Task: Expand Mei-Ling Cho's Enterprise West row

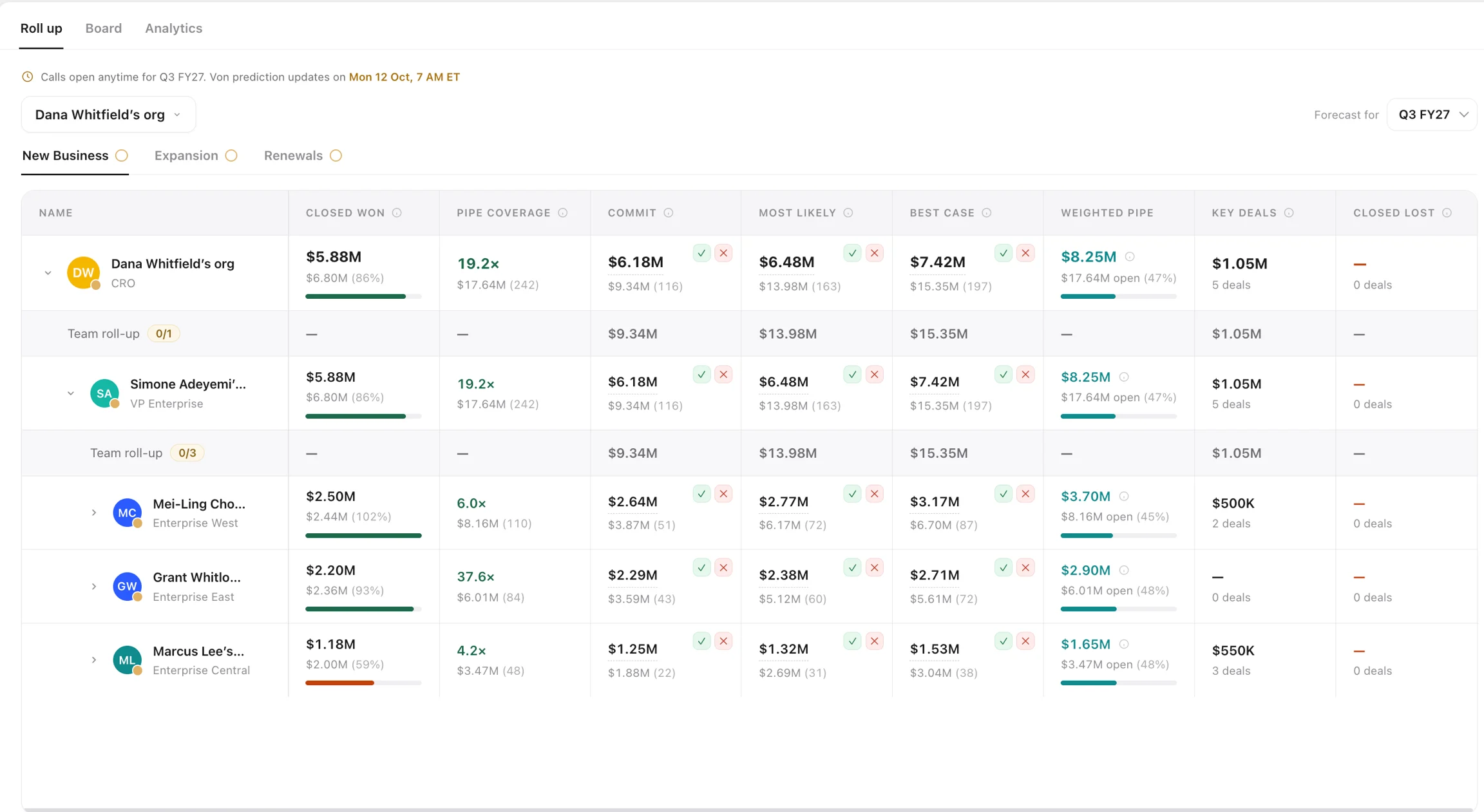Action: coord(94,513)
